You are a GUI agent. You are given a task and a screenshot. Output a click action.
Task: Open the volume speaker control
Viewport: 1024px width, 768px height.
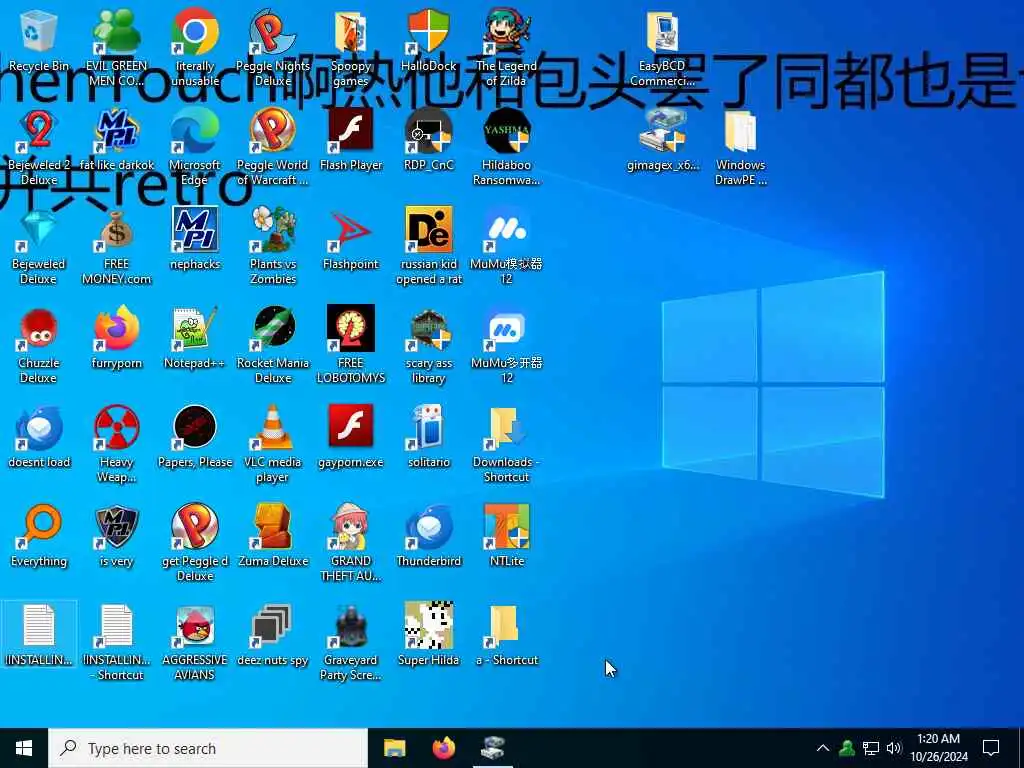click(x=894, y=748)
